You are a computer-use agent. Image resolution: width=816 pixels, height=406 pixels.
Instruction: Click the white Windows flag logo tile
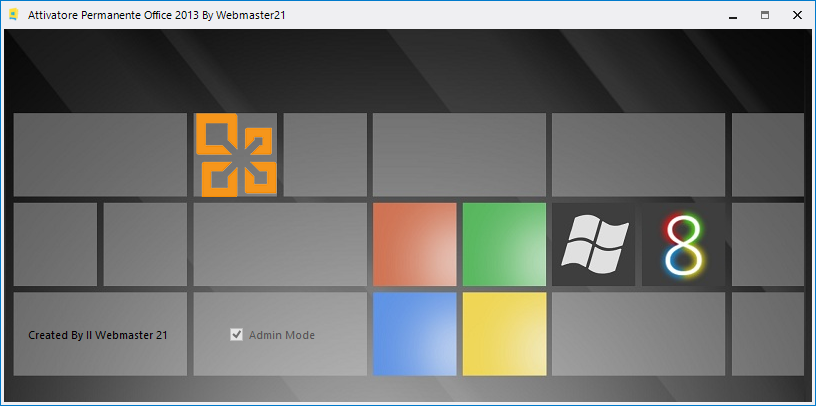[x=594, y=245]
